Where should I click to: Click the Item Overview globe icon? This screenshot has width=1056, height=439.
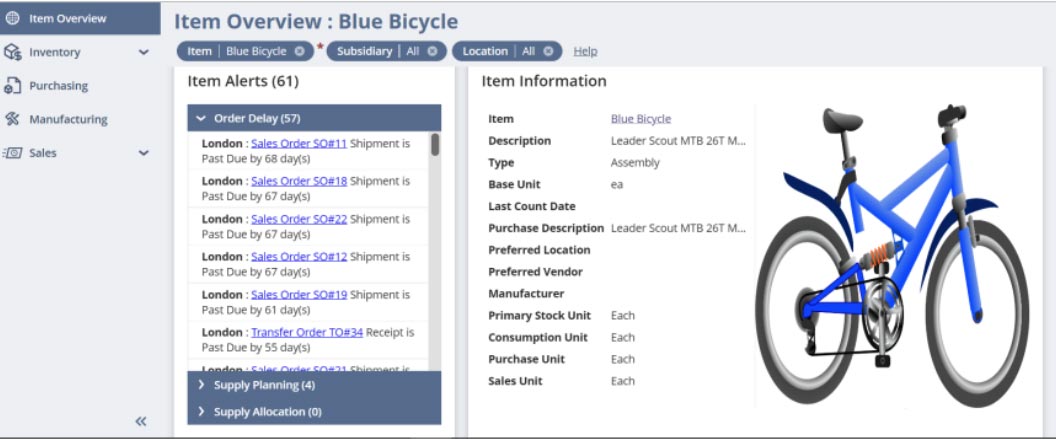click(12, 18)
